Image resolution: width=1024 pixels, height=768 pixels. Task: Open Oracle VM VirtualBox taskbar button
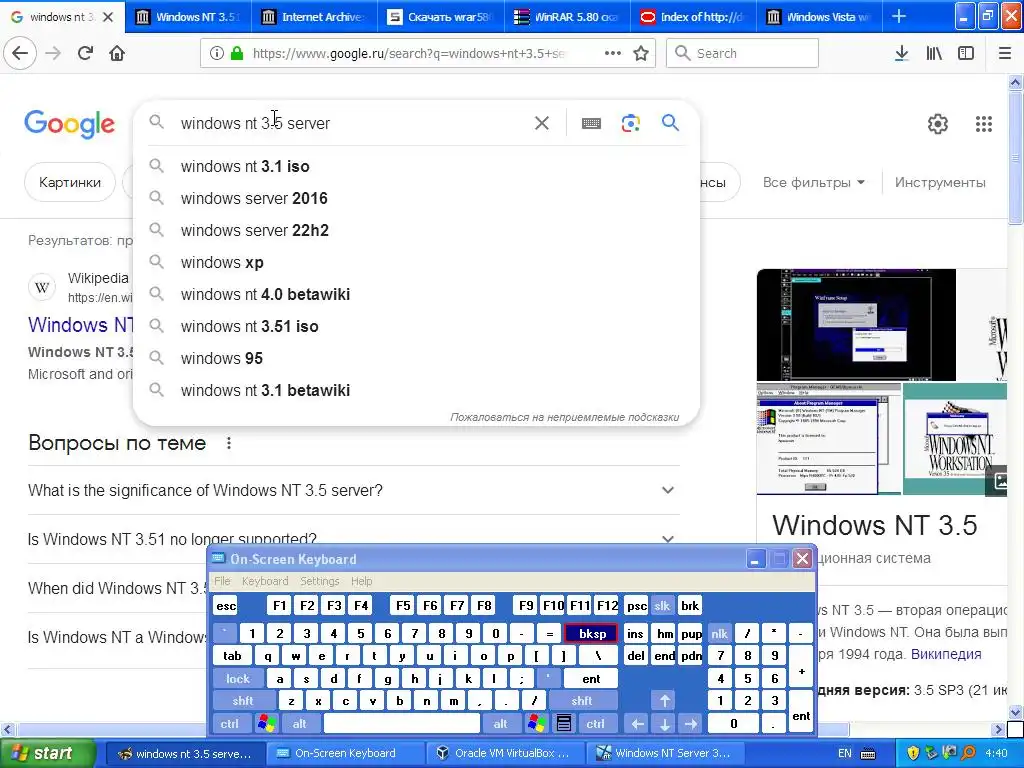point(503,753)
